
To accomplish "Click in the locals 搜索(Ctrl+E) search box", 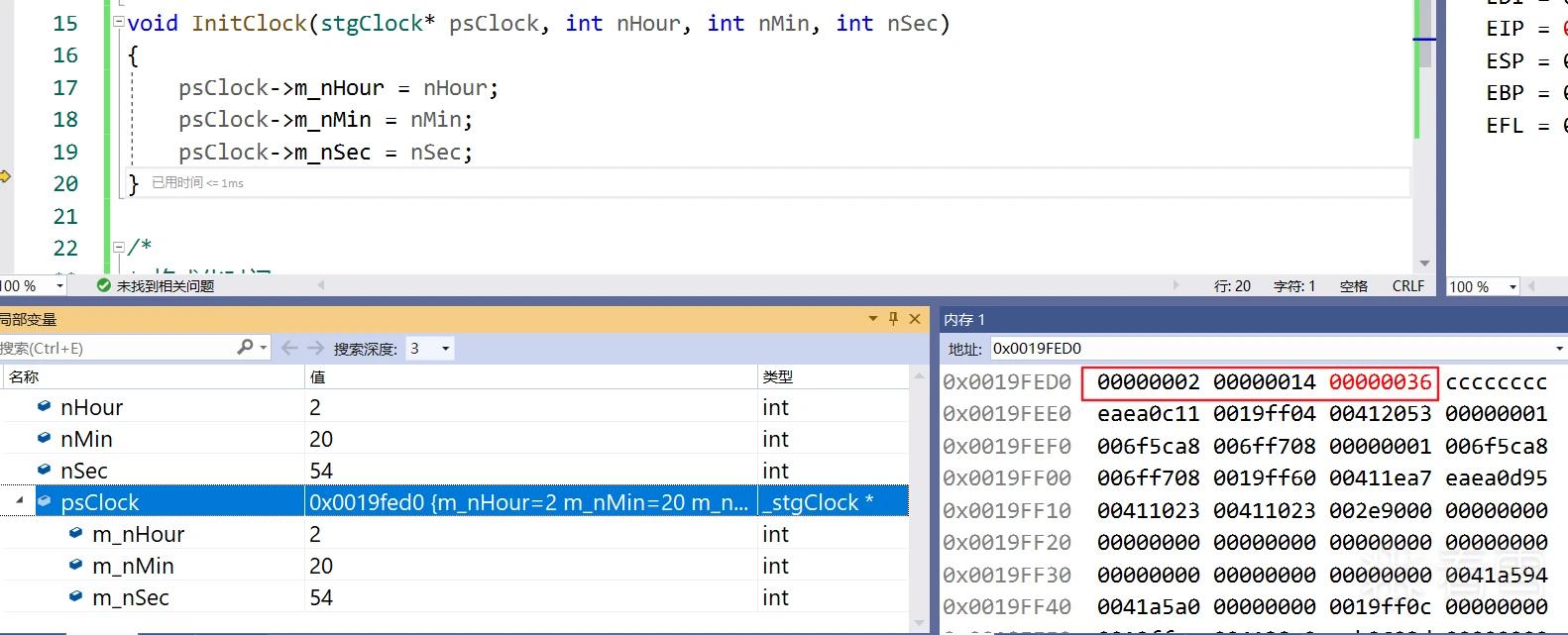I will point(117,348).
